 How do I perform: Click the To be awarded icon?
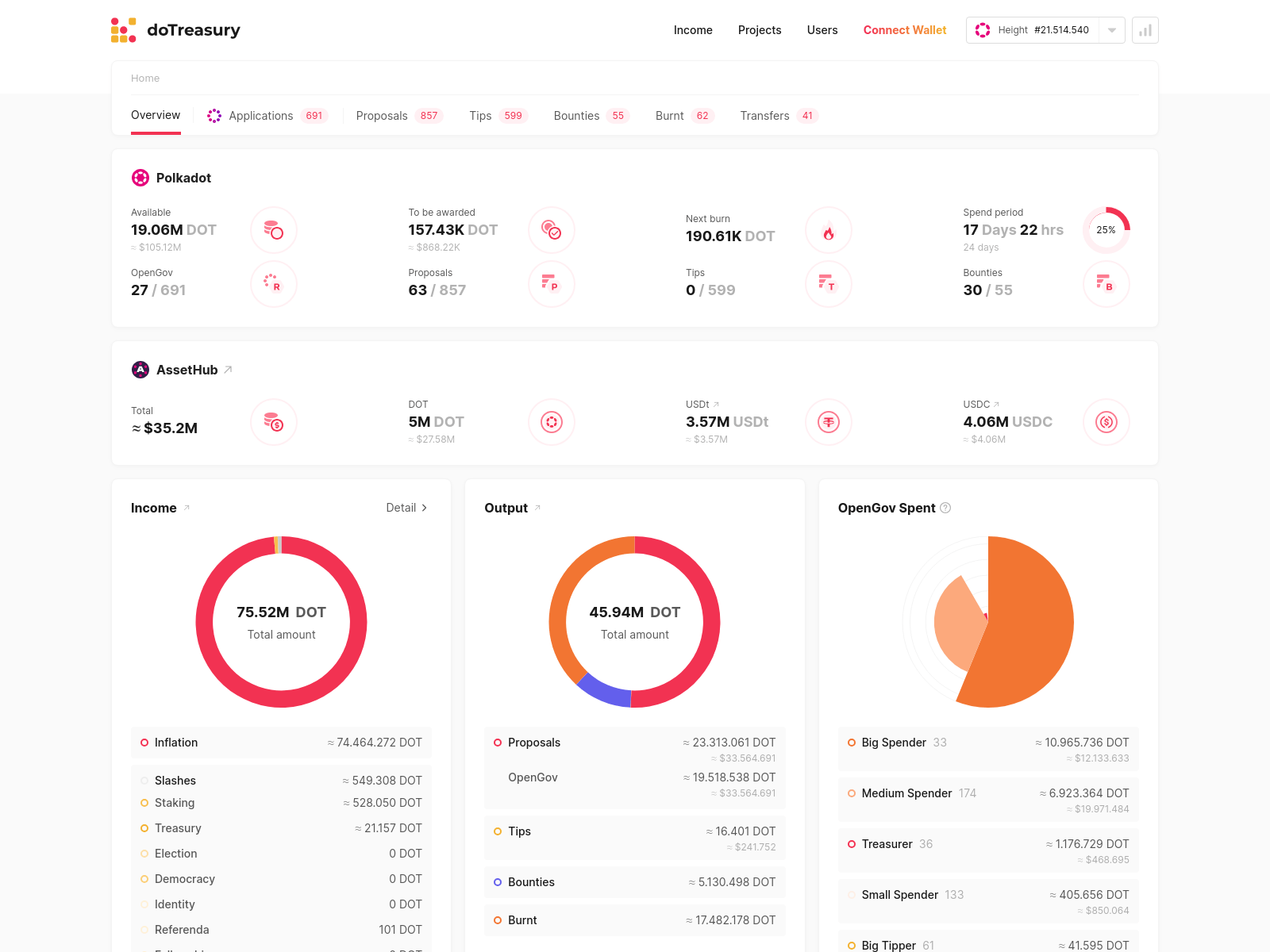[552, 230]
